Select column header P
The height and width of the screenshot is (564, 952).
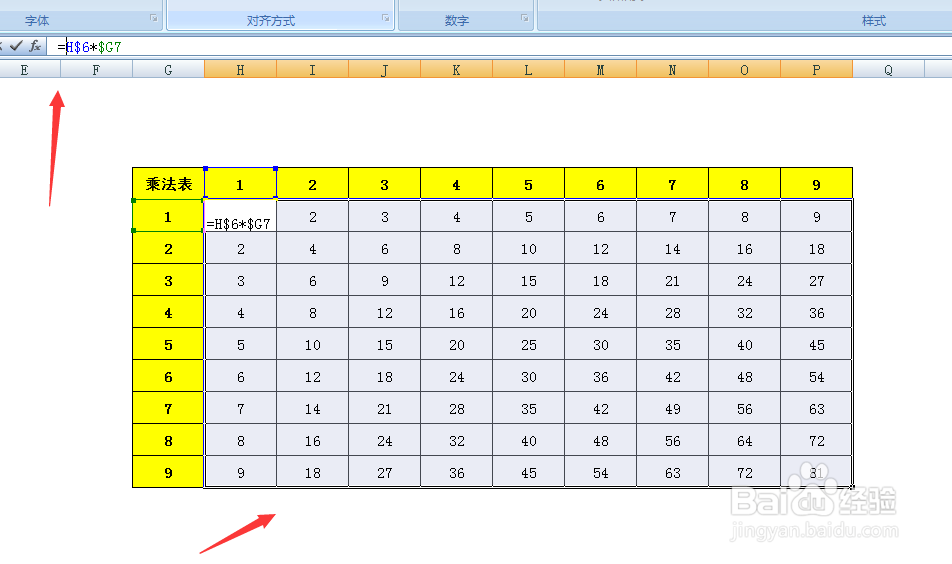(816, 70)
